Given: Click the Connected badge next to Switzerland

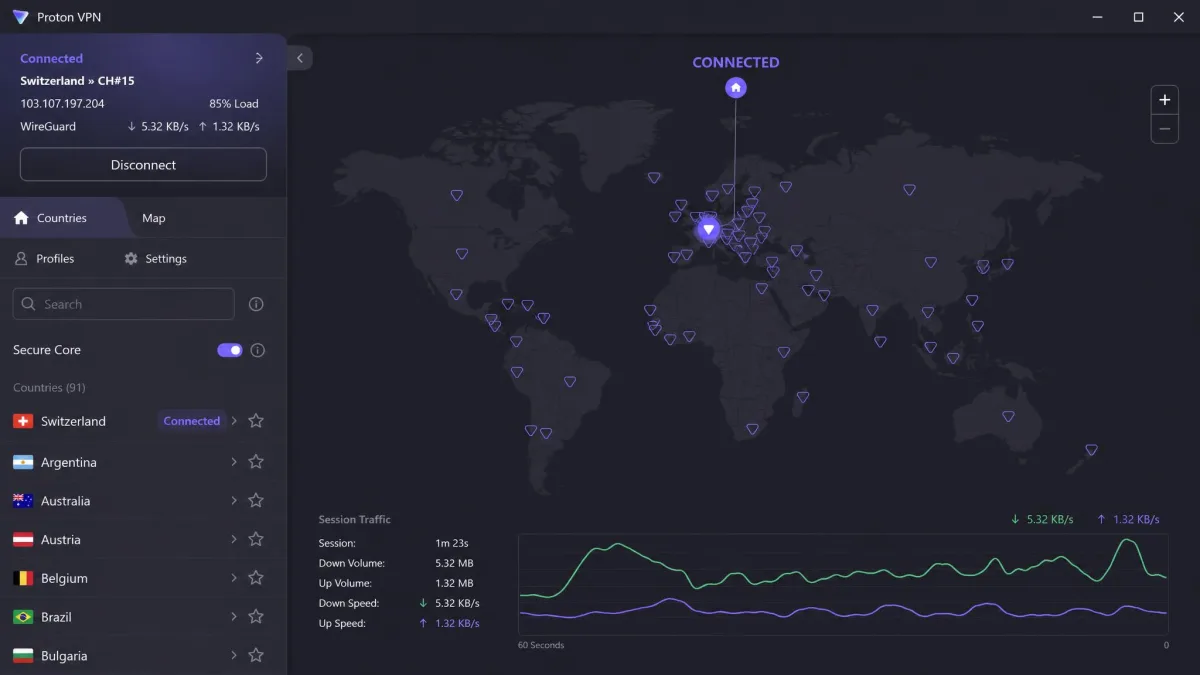Looking at the screenshot, I should click(x=191, y=421).
